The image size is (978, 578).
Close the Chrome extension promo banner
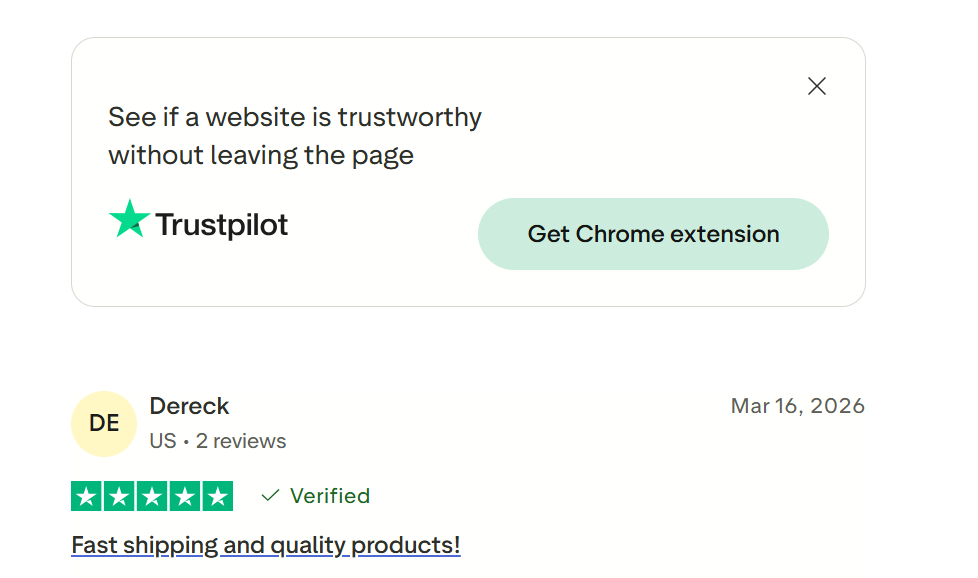pyautogui.click(x=817, y=86)
